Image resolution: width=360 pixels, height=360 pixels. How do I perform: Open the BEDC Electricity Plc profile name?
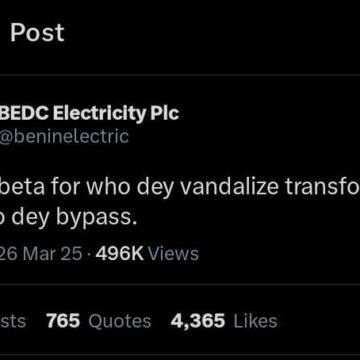[89, 114]
